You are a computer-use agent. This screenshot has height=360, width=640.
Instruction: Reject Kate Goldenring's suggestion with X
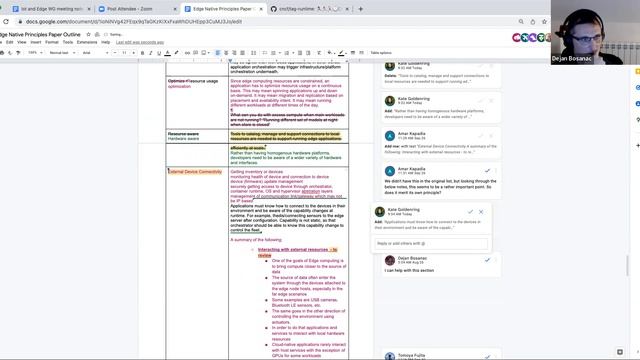pos(481,212)
